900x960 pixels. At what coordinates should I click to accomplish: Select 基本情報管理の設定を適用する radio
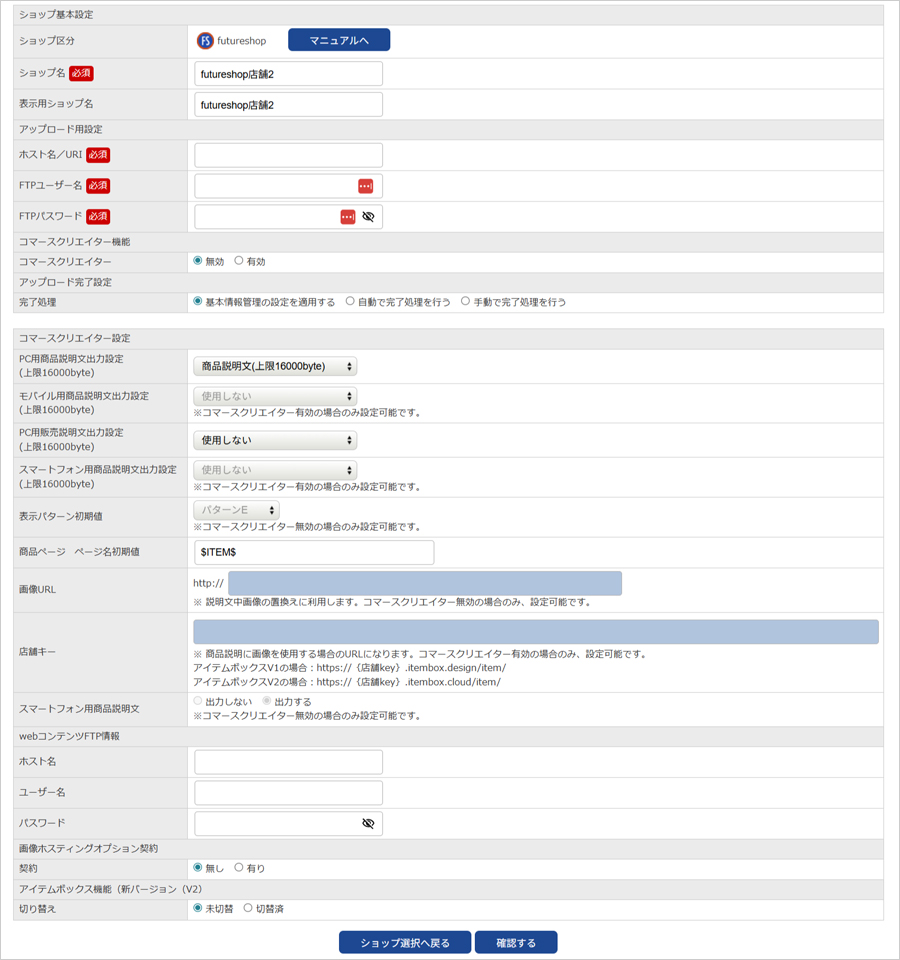(x=198, y=301)
